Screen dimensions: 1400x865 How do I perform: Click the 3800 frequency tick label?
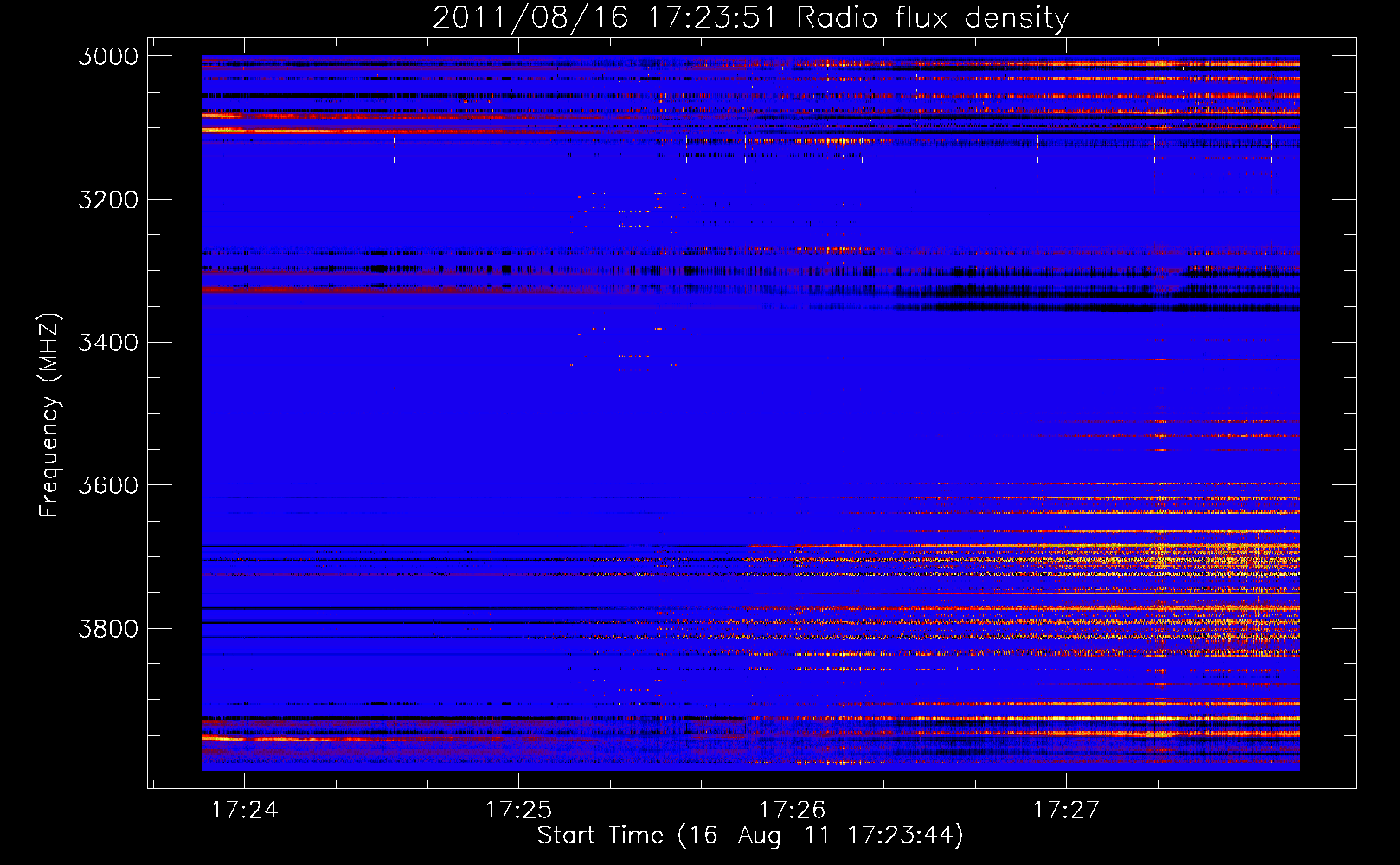point(108,628)
